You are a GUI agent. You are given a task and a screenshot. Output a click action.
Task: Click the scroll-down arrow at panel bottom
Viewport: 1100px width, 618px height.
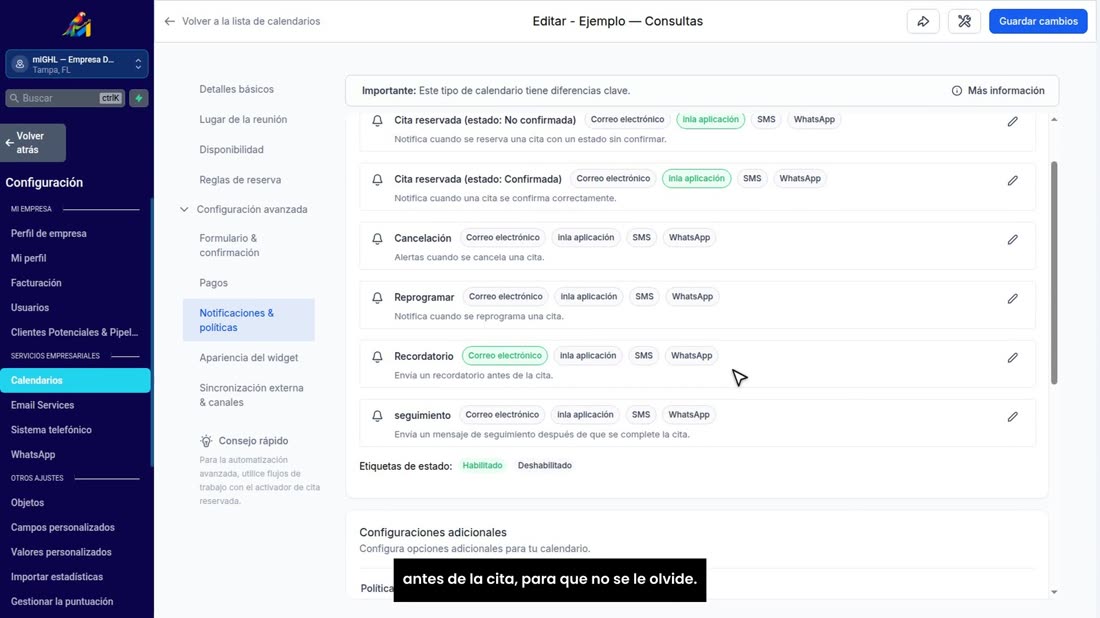[x=1054, y=592]
